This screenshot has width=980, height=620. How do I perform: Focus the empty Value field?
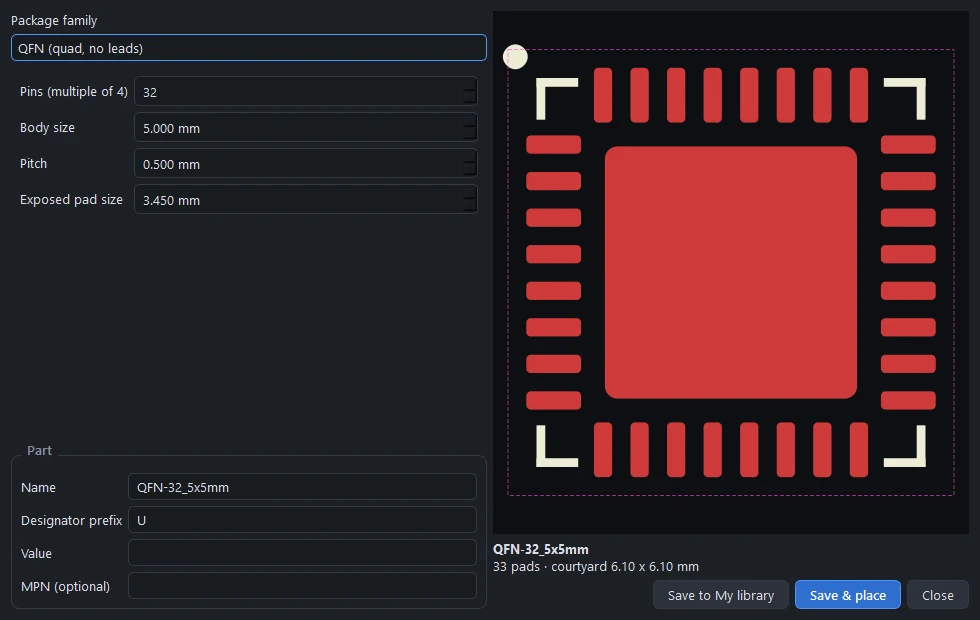pos(302,553)
